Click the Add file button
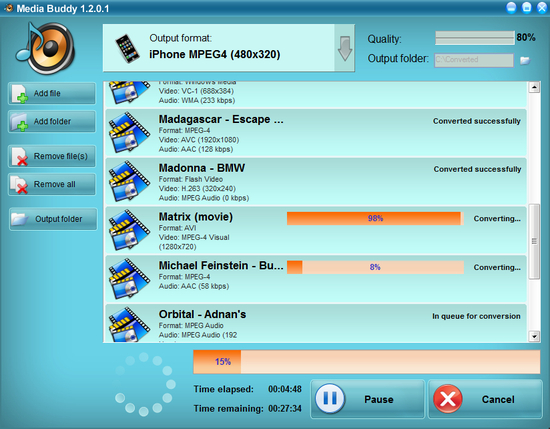This screenshot has height=429, width=550. click(x=52, y=93)
